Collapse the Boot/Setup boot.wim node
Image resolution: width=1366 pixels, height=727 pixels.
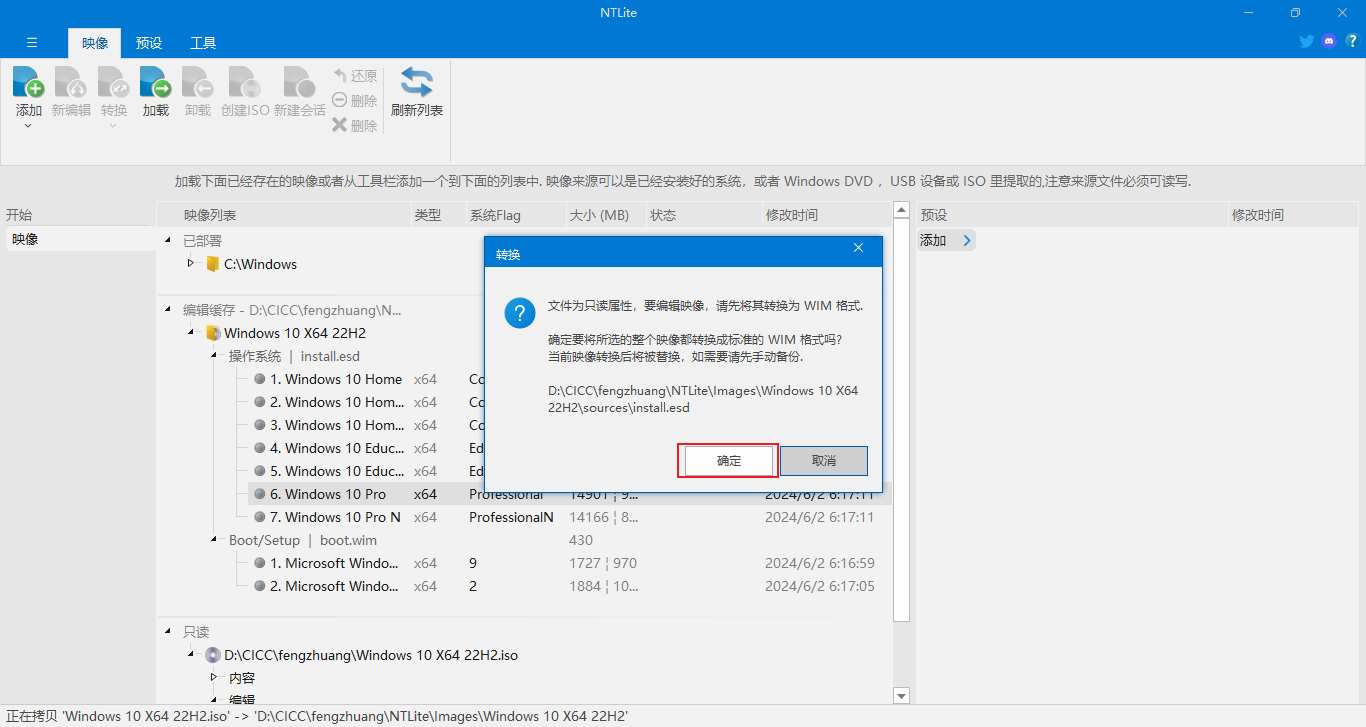[x=214, y=540]
